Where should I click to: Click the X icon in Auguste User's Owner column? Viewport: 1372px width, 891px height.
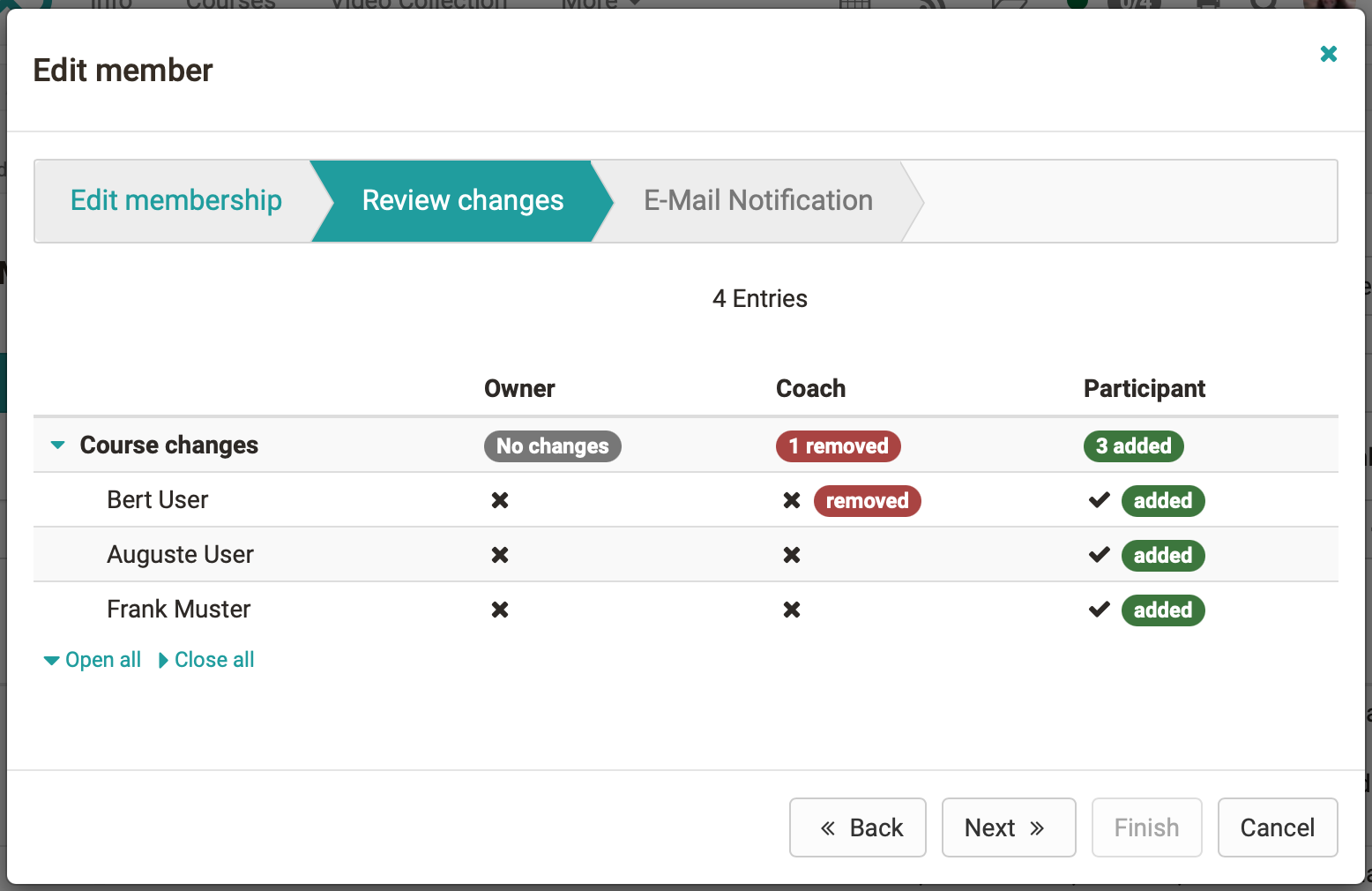tap(500, 555)
